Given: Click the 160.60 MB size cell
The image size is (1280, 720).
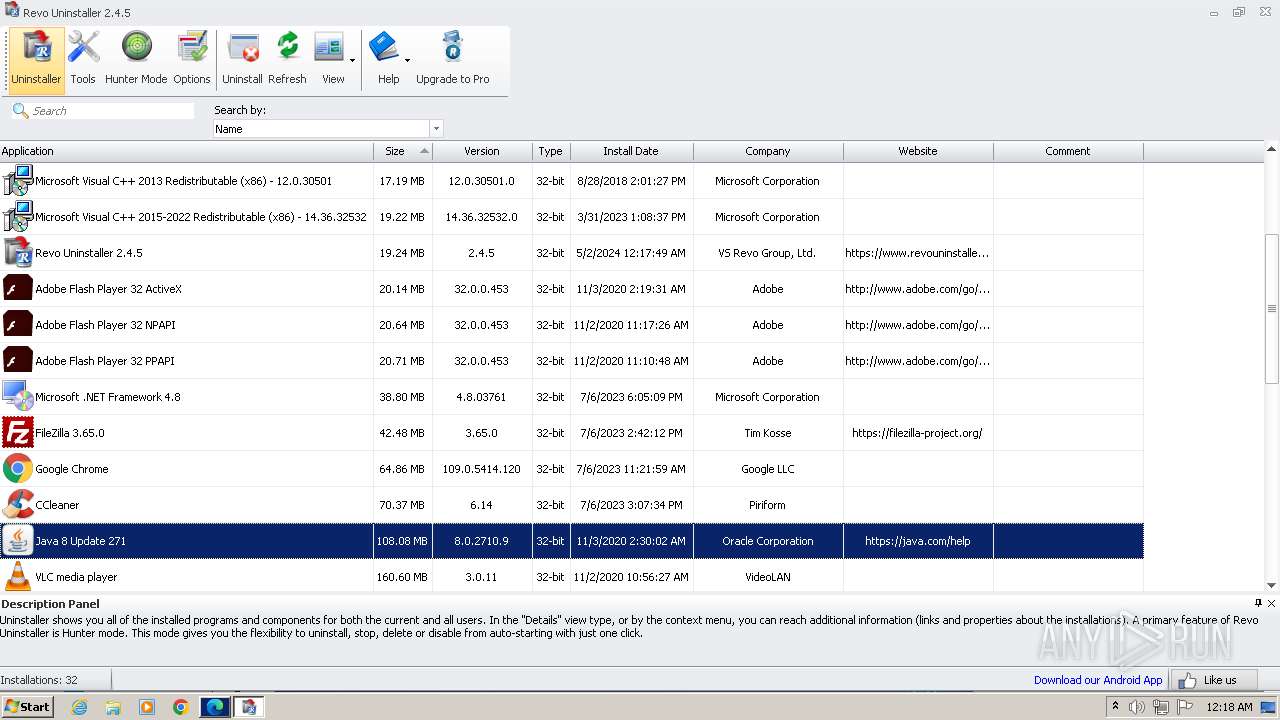Looking at the screenshot, I should coord(402,577).
